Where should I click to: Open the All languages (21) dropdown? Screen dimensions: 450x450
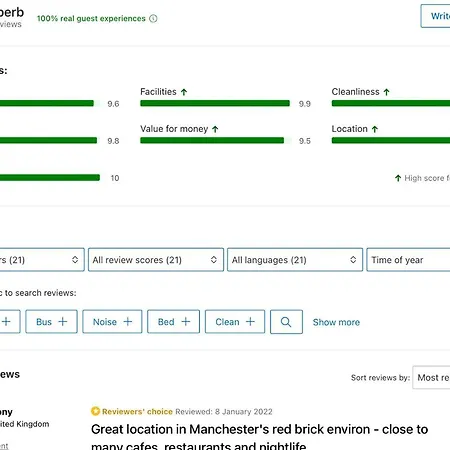click(x=295, y=260)
